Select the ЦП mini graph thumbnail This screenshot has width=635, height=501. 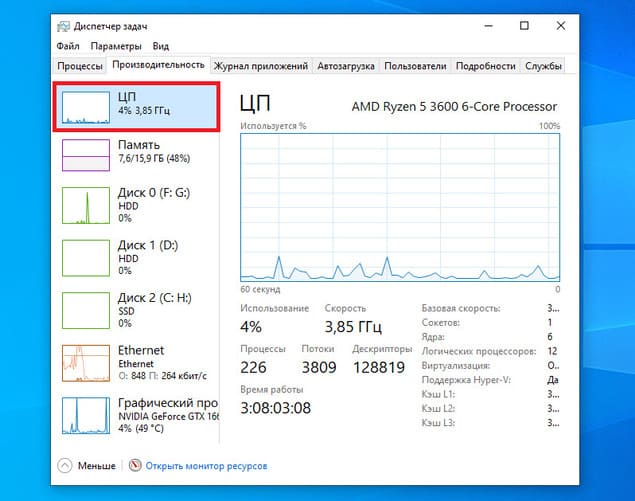coord(86,107)
